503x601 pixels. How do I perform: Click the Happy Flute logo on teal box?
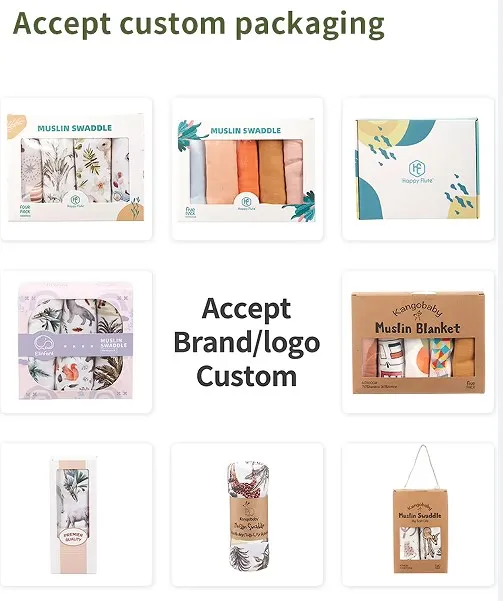click(417, 171)
